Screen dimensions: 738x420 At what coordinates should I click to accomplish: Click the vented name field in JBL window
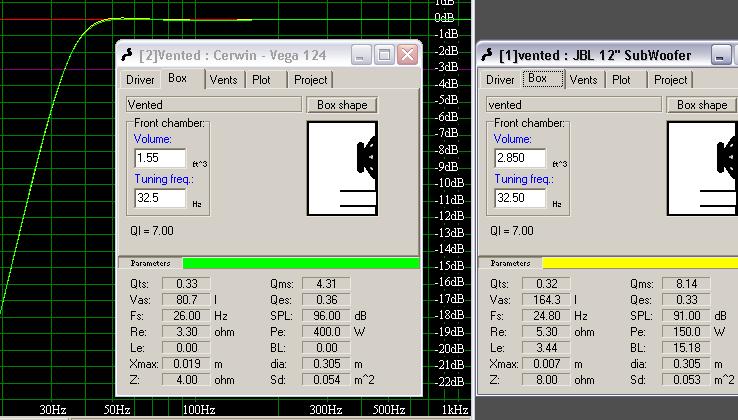574,105
